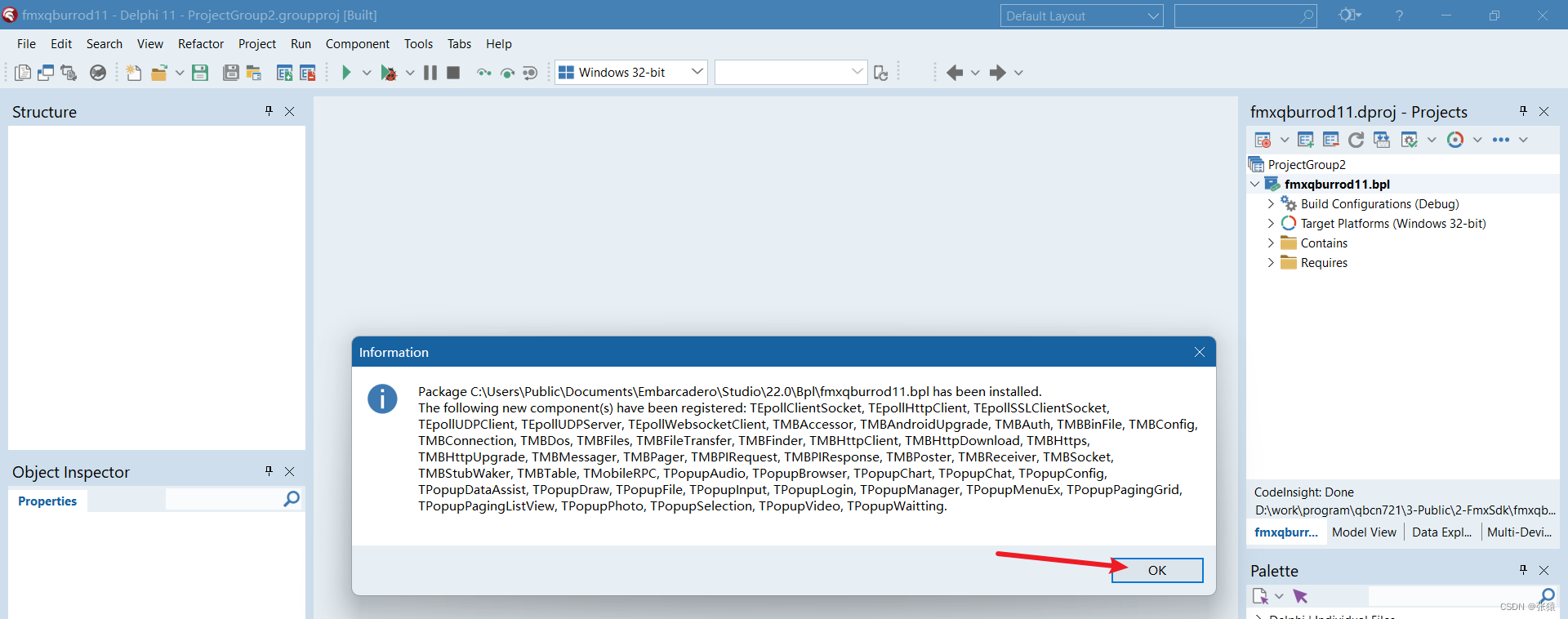Click the Open Project toolbar icon
Image resolution: width=1568 pixels, height=619 pixels.
pos(254,73)
